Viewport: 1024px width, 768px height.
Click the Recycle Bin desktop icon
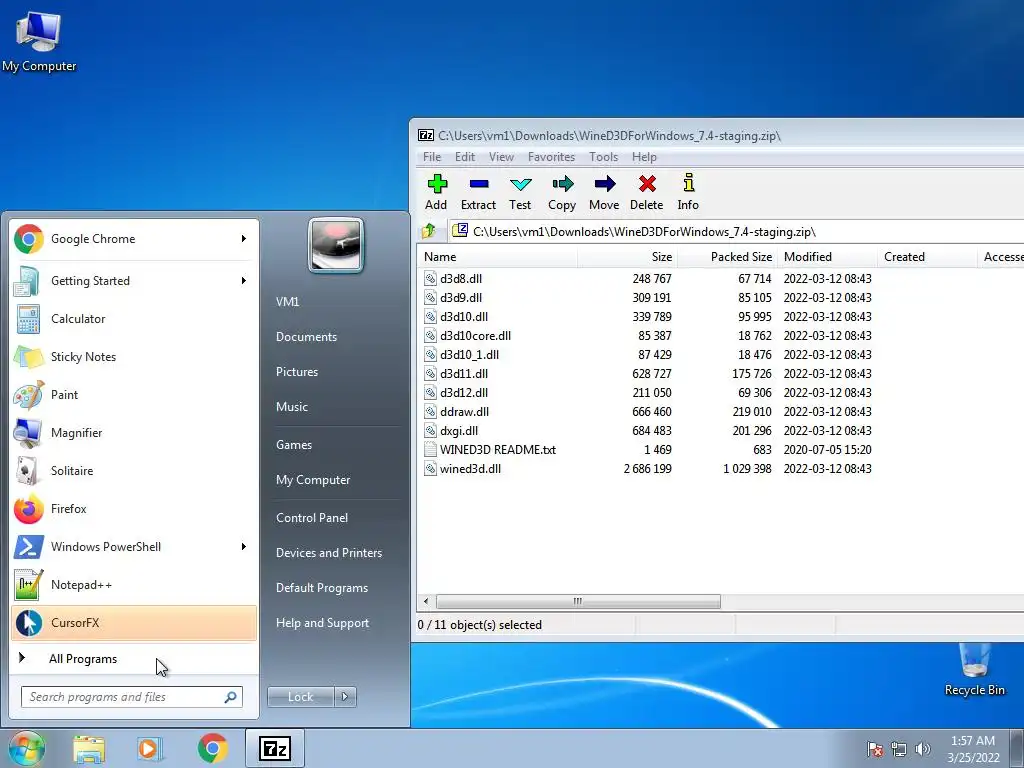974,671
